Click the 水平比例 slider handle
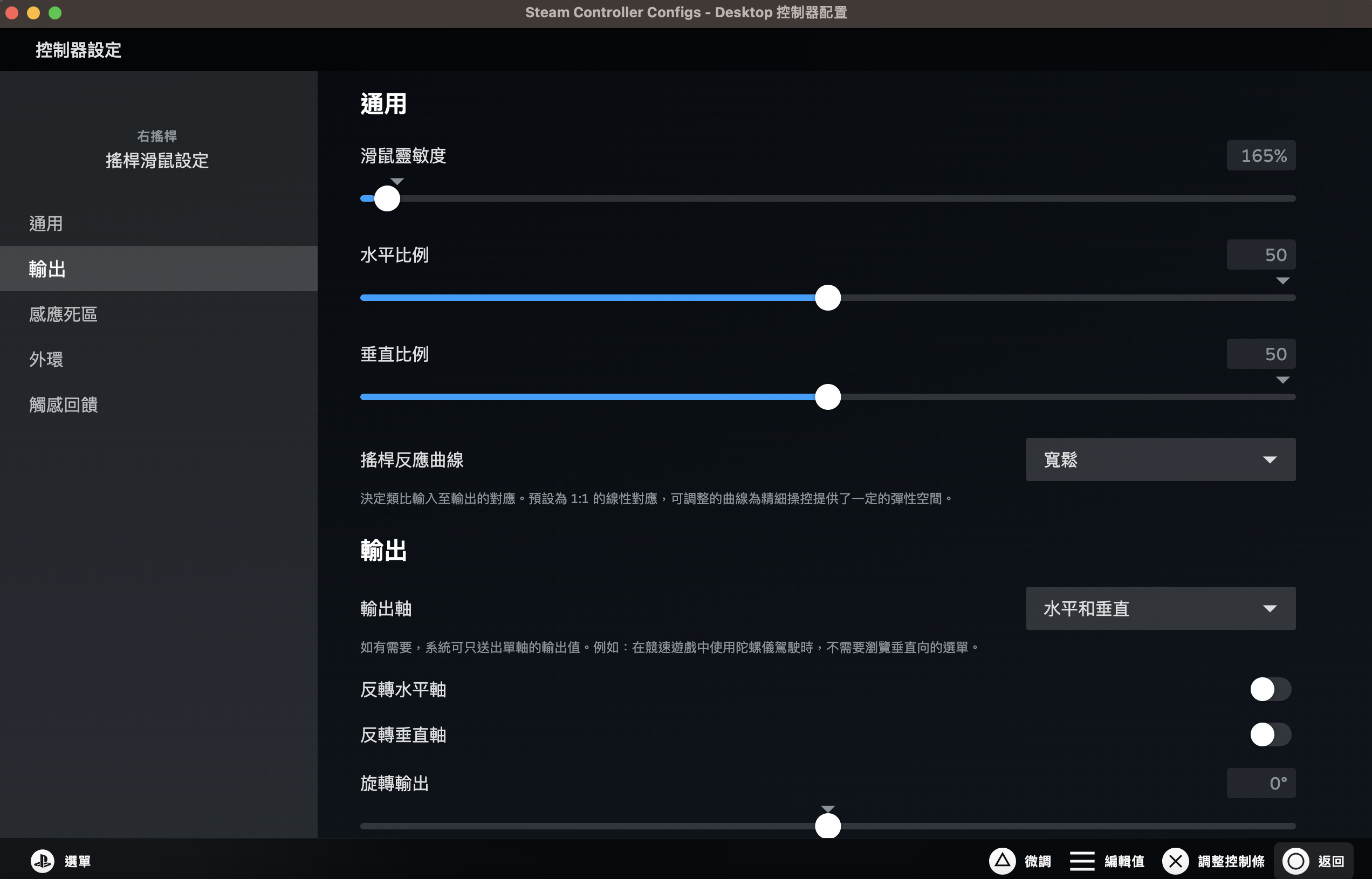1372x879 pixels. point(827,298)
